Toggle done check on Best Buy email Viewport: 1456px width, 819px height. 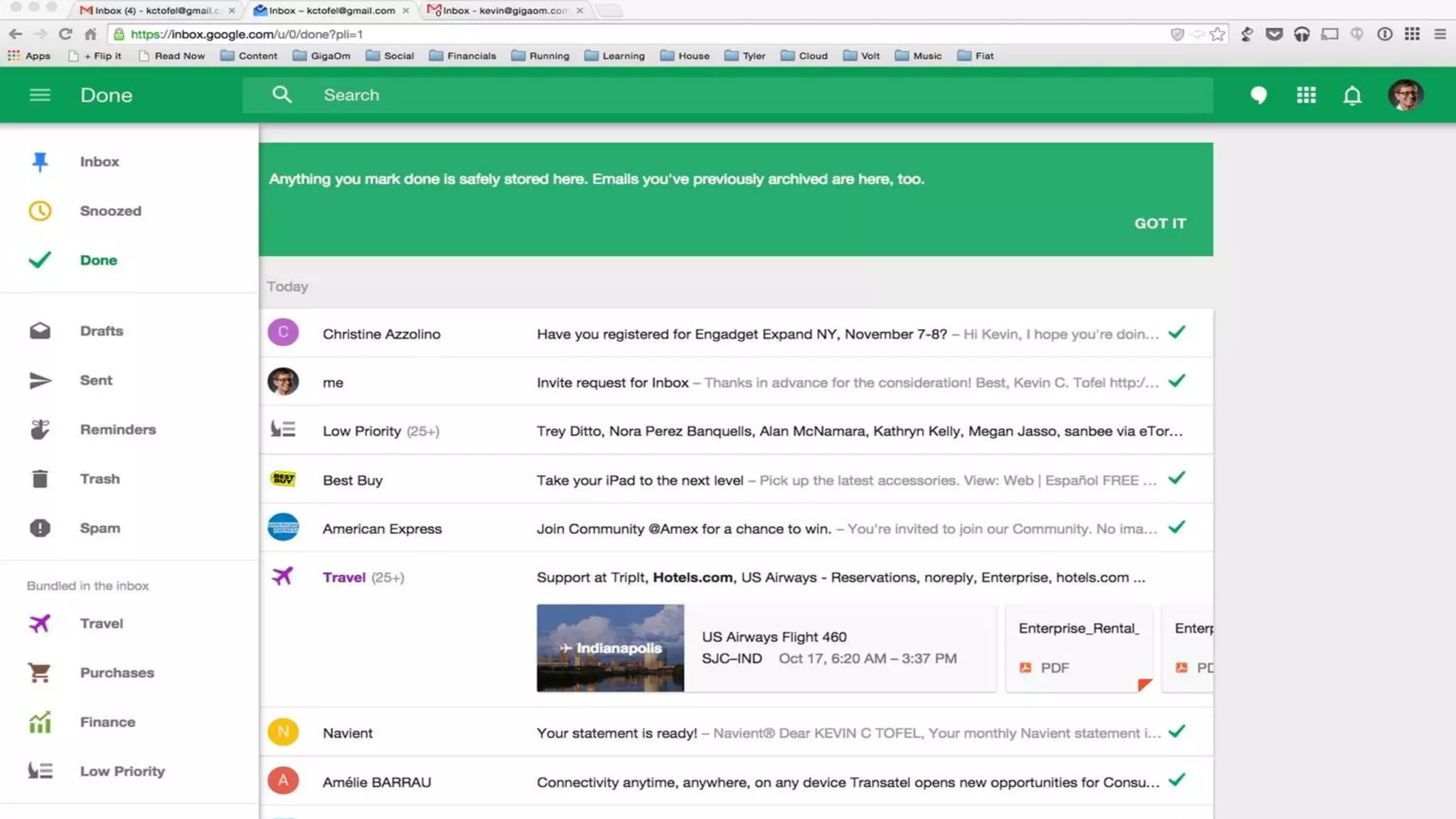tap(1177, 478)
